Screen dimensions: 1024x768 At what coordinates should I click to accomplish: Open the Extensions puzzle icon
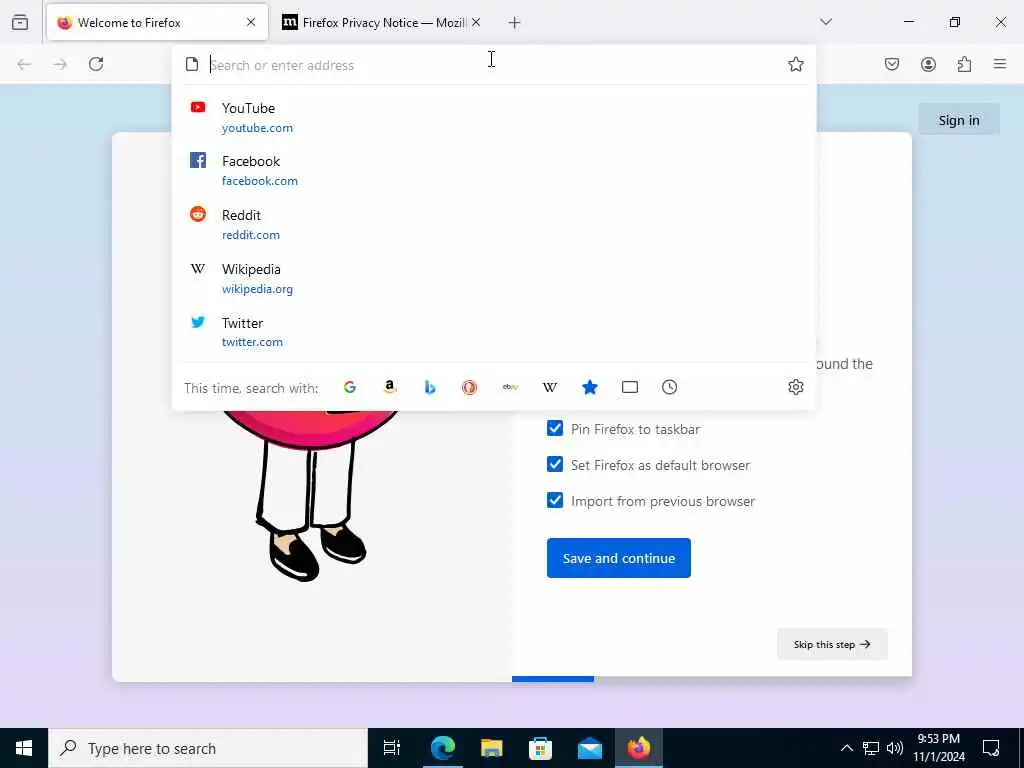[x=964, y=64]
